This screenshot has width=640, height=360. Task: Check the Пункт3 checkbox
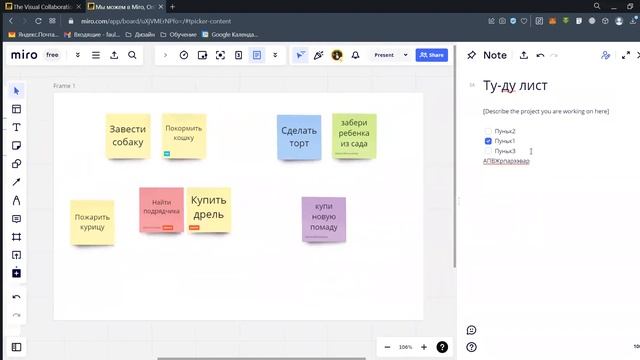pyautogui.click(x=488, y=151)
